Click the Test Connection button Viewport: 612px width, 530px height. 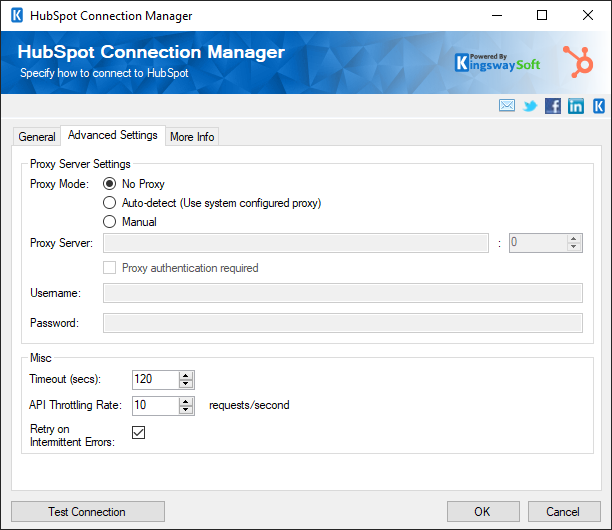pyautogui.click(x=88, y=512)
